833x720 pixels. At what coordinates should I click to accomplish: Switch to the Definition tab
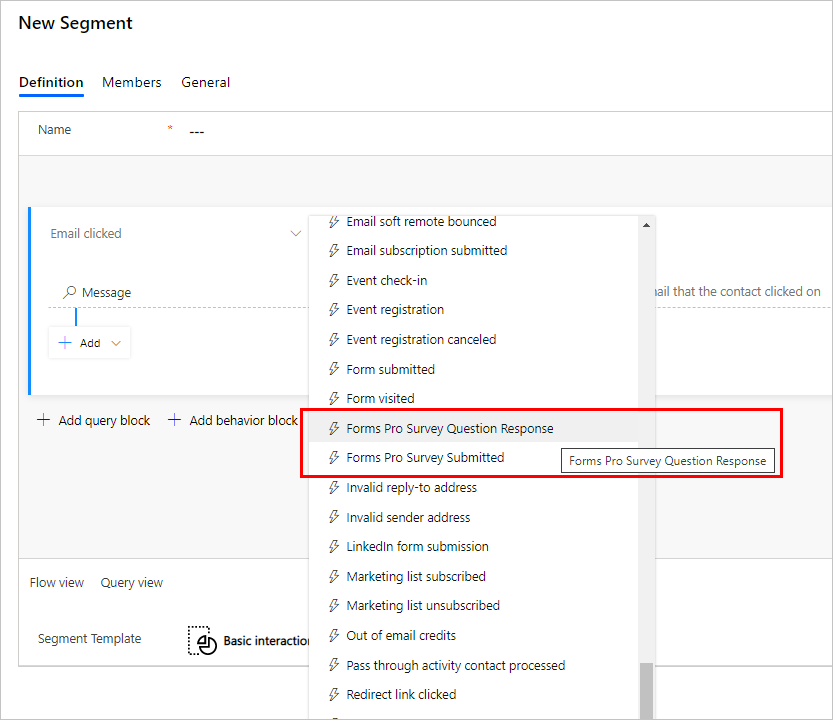(51, 82)
